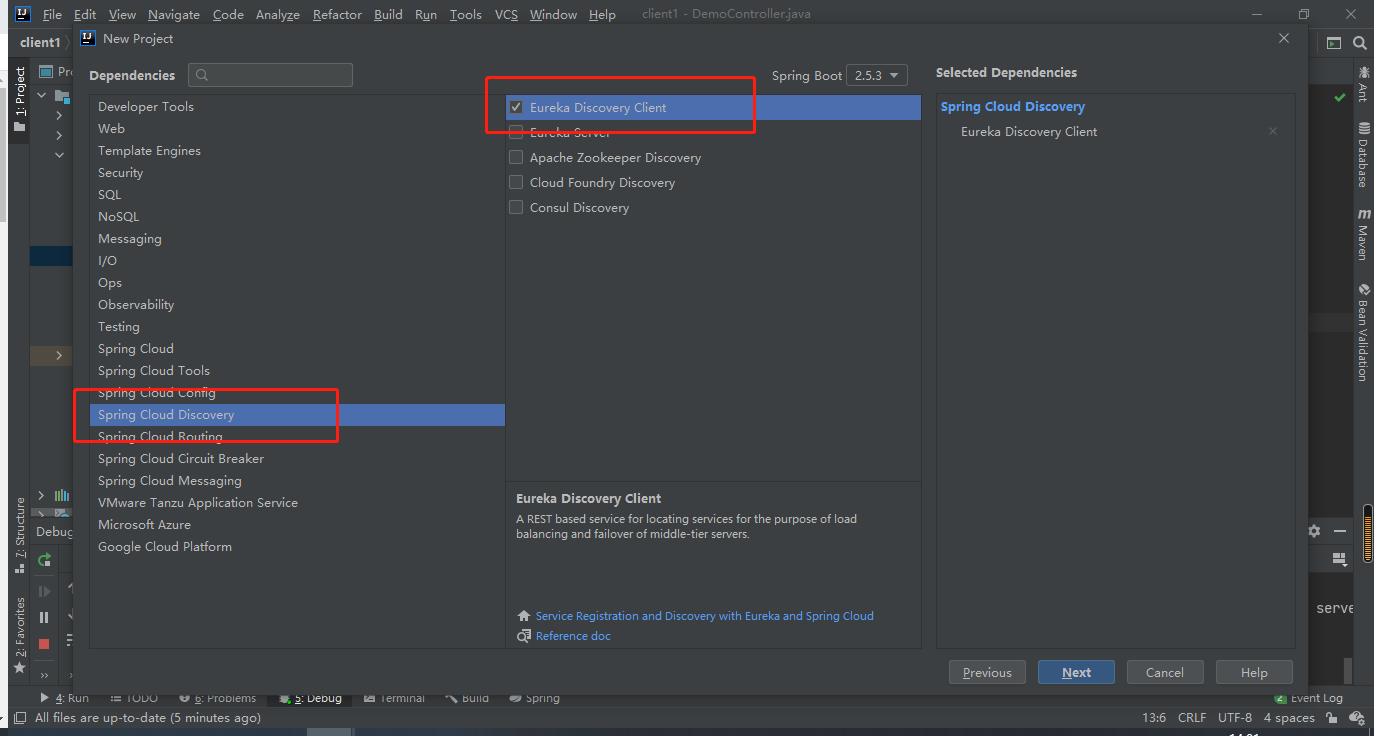Select the Spring Cloud category
Viewport: 1374px width, 736px height.
coord(297,349)
